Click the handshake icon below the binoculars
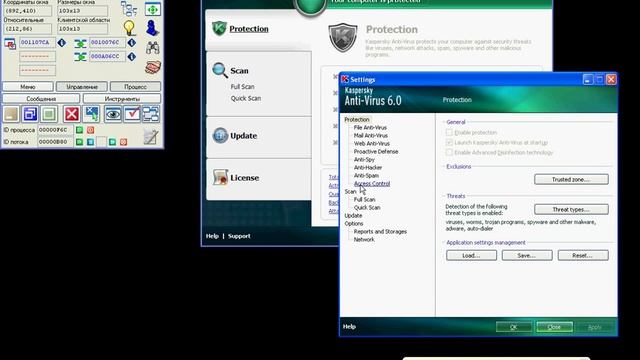 pyautogui.click(x=153, y=67)
